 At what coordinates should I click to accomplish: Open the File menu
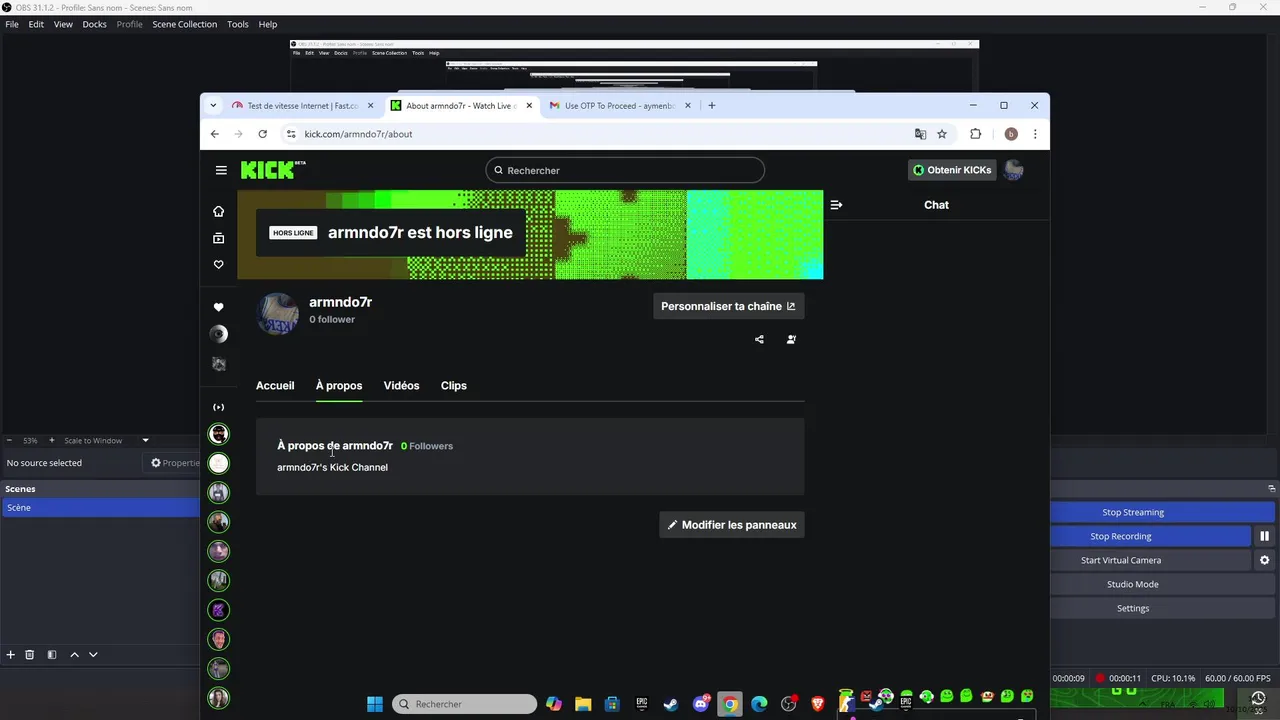[12, 24]
